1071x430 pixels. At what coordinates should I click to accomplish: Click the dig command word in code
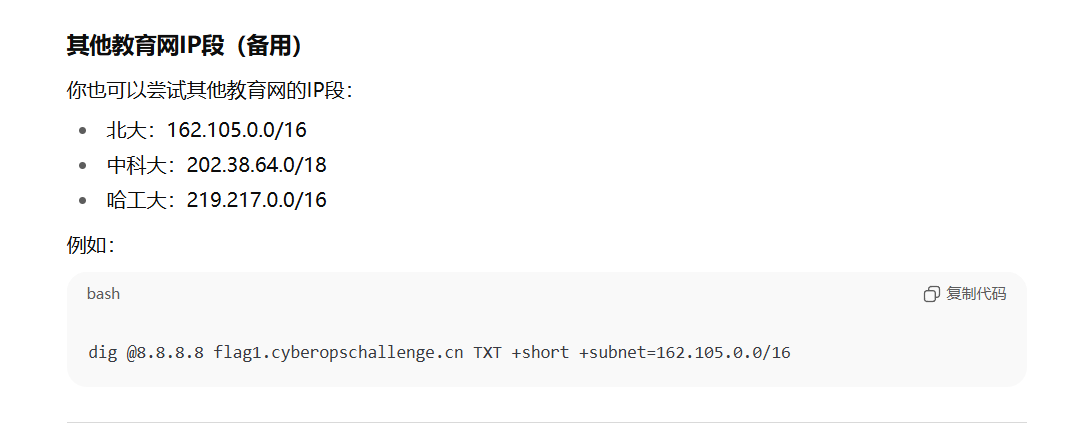click(x=102, y=352)
